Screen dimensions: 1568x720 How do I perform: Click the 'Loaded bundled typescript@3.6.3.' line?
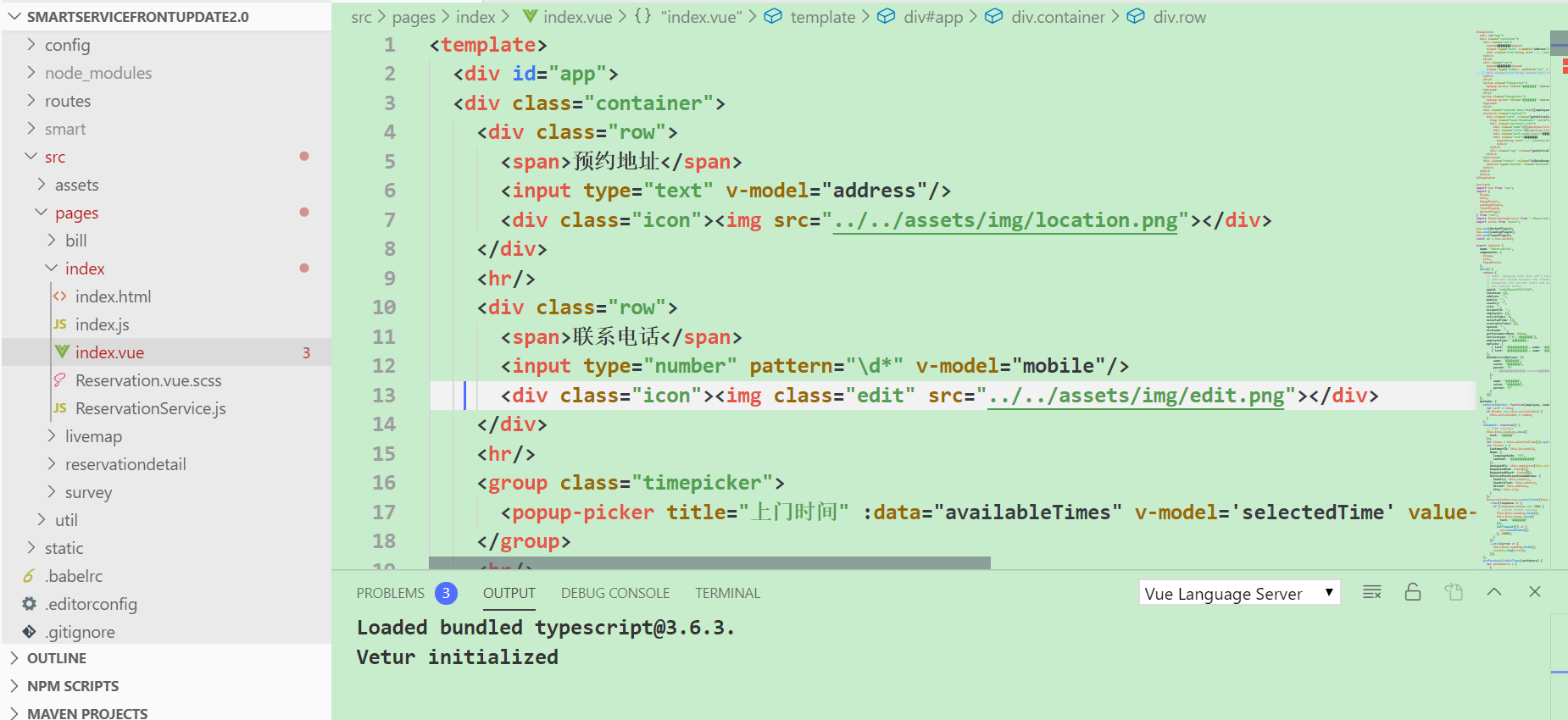tap(545, 628)
